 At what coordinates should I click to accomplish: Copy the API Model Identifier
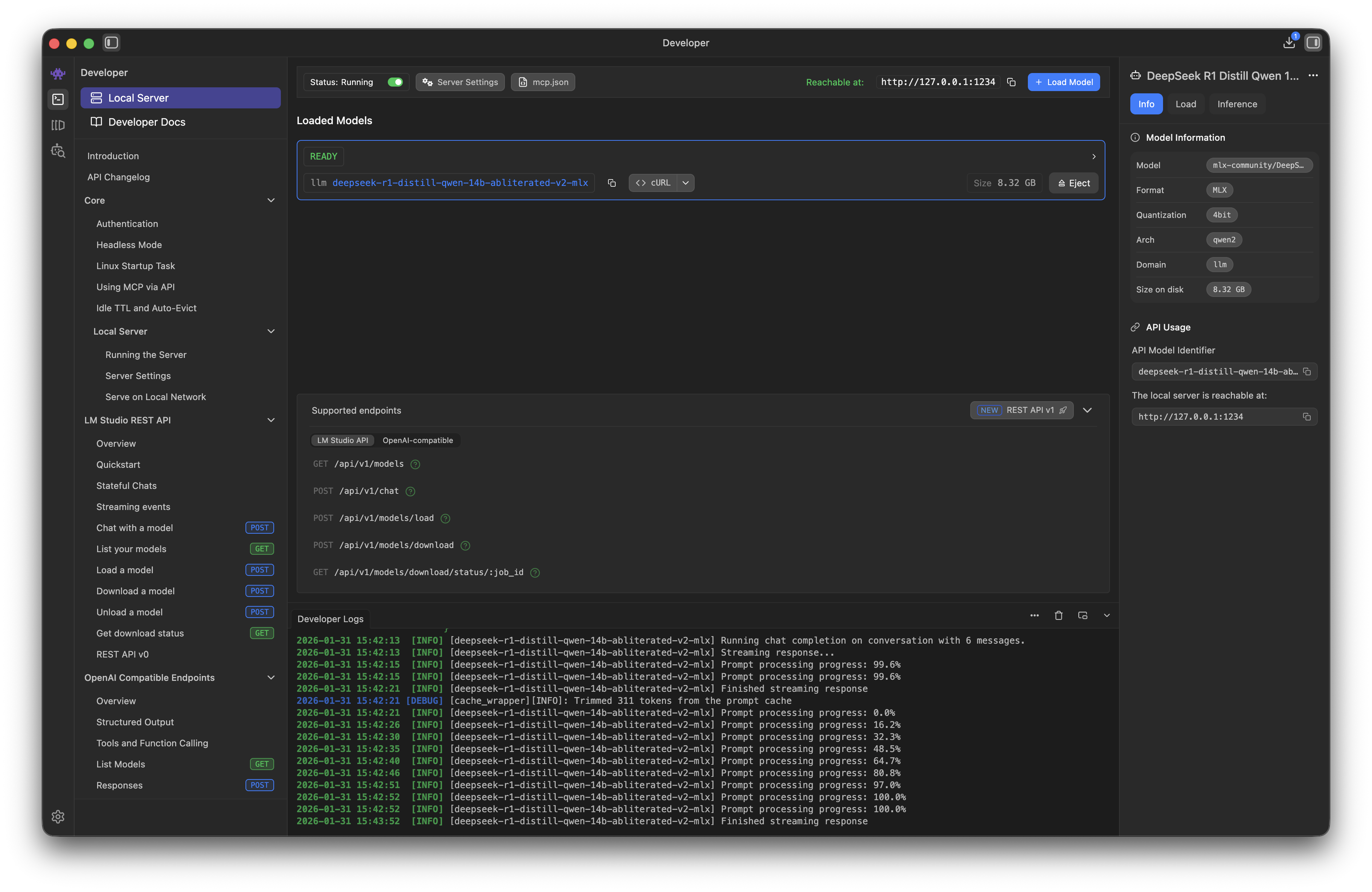[x=1307, y=372]
